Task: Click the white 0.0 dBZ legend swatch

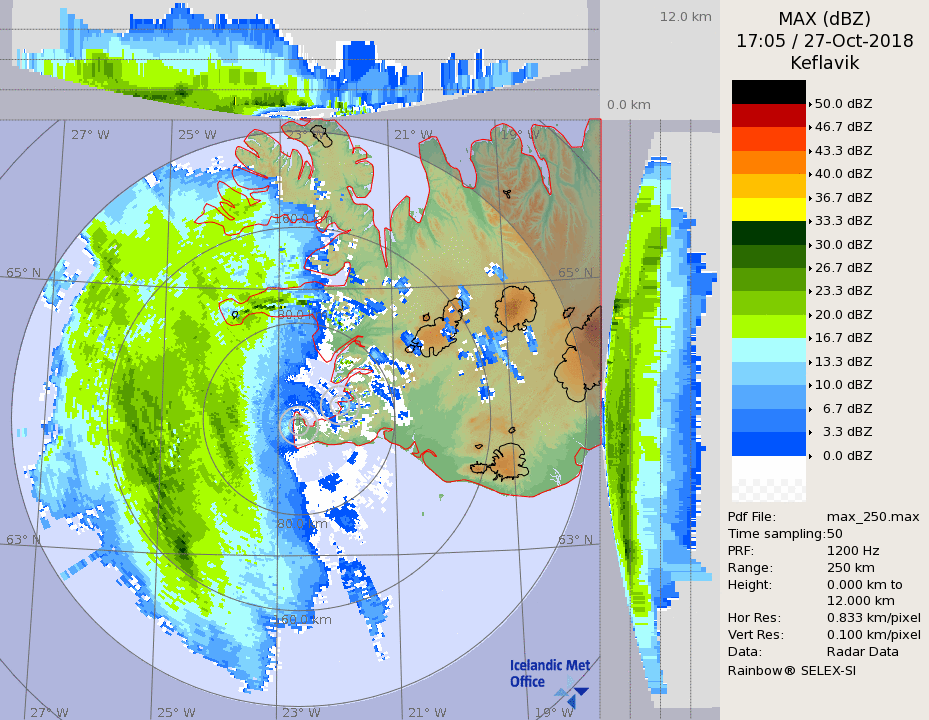Action: (768, 468)
